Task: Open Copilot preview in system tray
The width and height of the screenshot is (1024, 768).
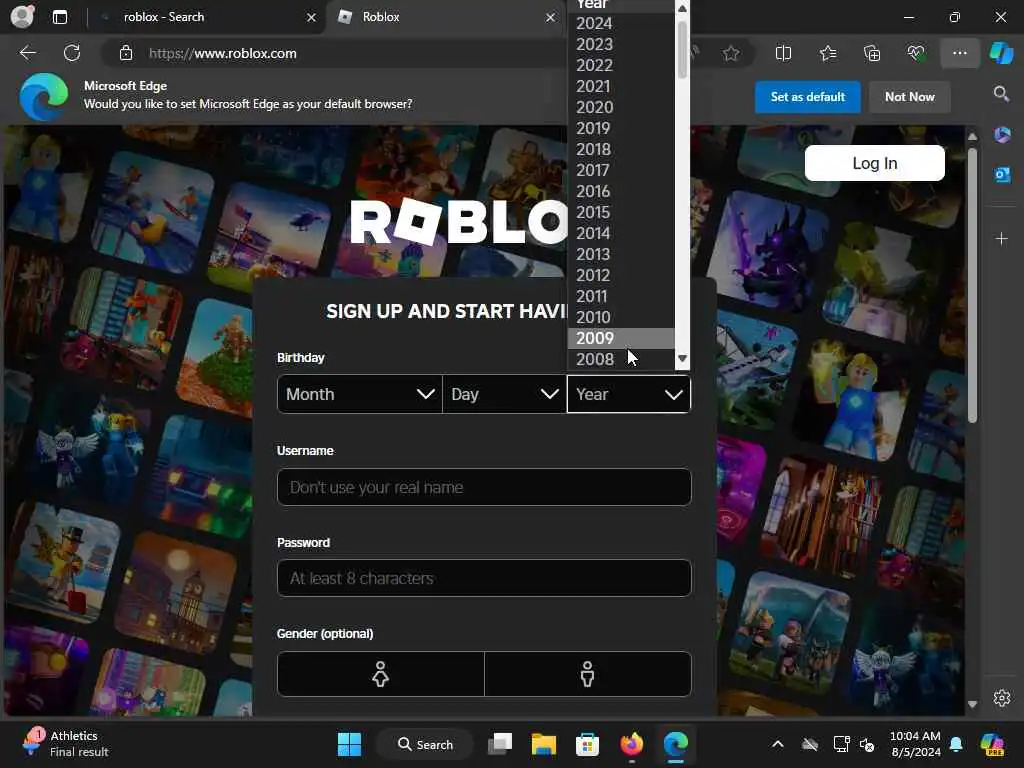Action: pos(992,744)
